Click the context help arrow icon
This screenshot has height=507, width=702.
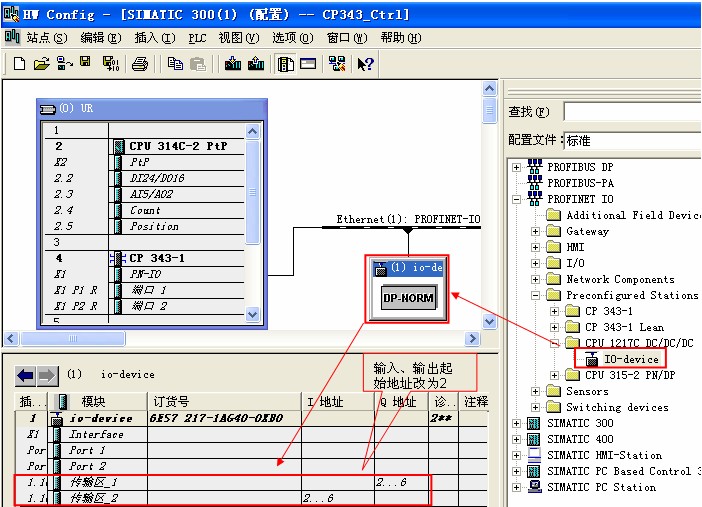pyautogui.click(x=365, y=64)
